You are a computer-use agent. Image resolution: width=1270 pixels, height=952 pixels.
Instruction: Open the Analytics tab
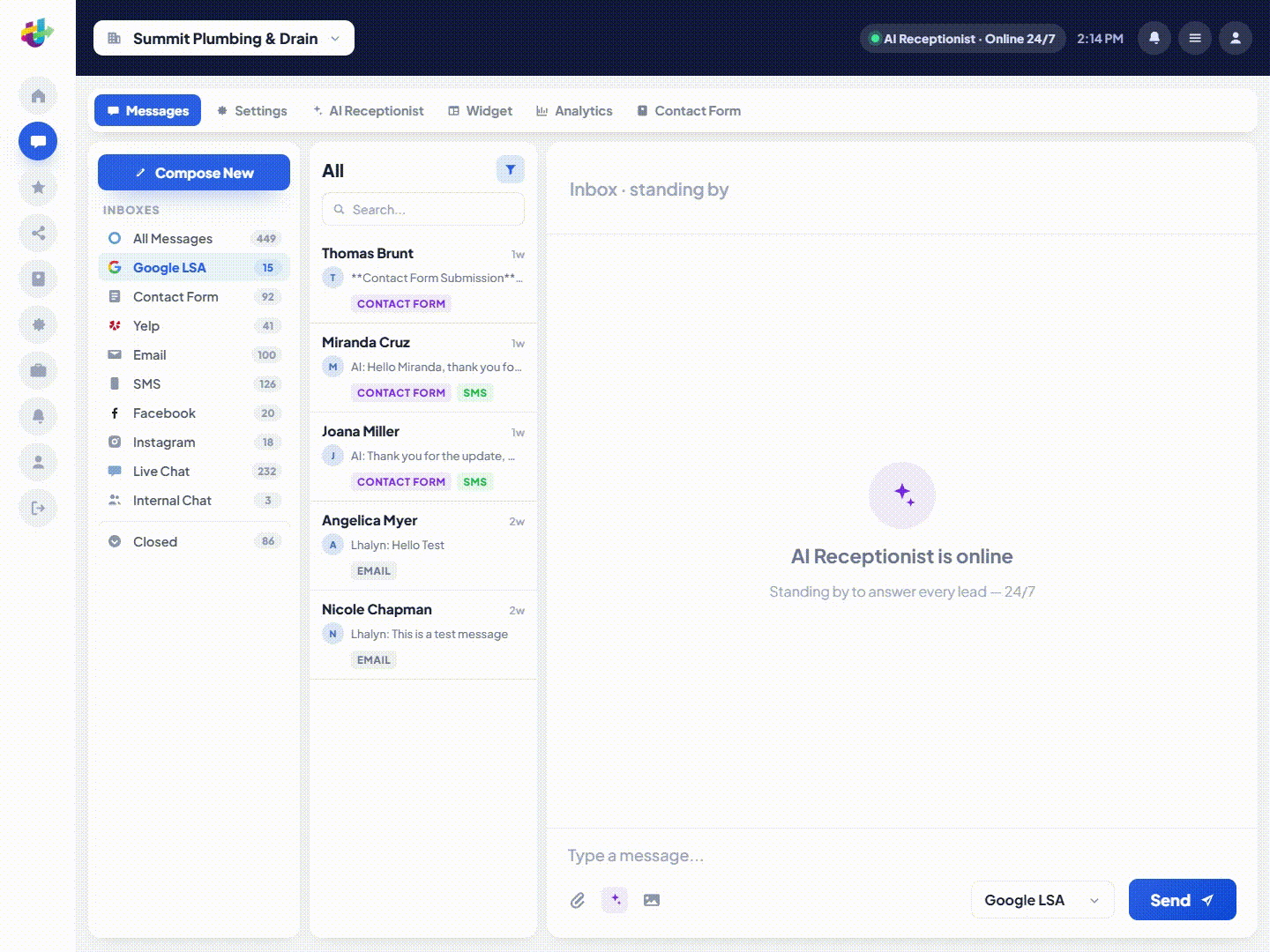pyautogui.click(x=574, y=110)
